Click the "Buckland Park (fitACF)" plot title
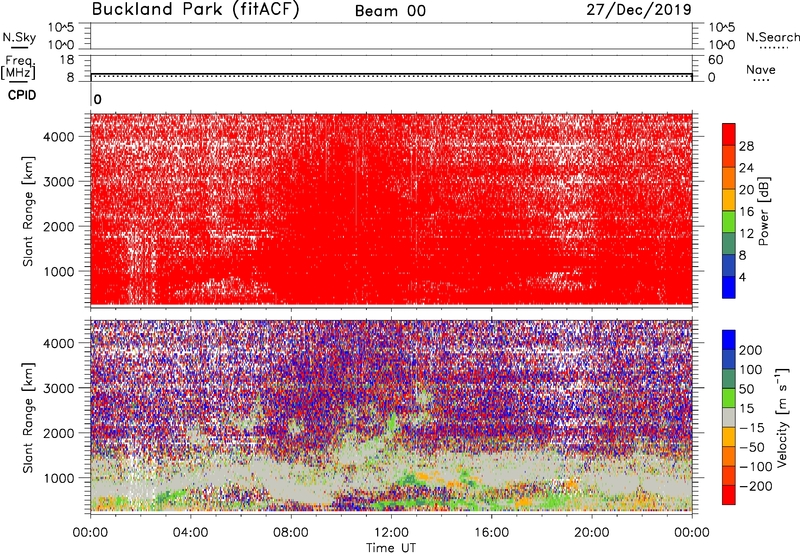This screenshot has width=800, height=554. [x=195, y=9]
